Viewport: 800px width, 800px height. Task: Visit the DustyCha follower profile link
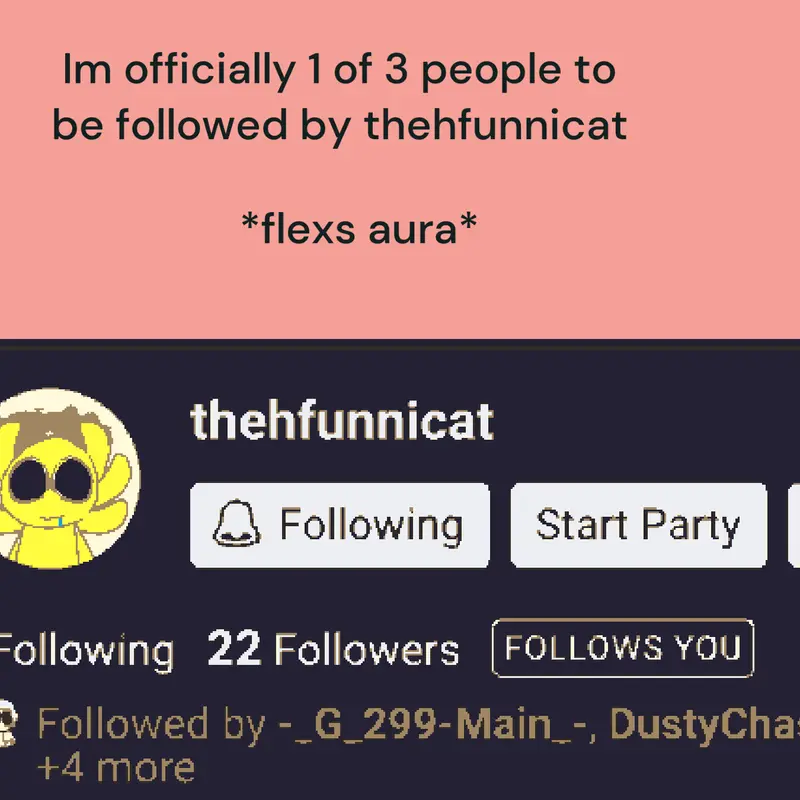click(705, 724)
